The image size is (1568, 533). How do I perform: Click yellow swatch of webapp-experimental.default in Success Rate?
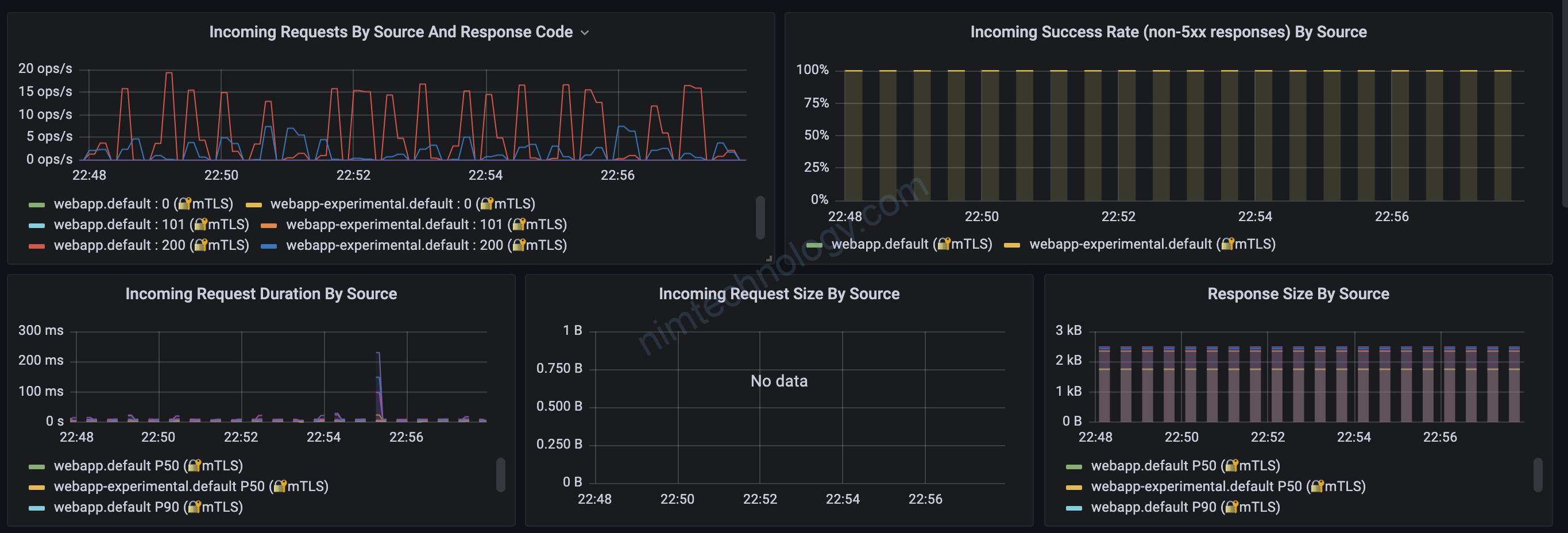point(1011,245)
